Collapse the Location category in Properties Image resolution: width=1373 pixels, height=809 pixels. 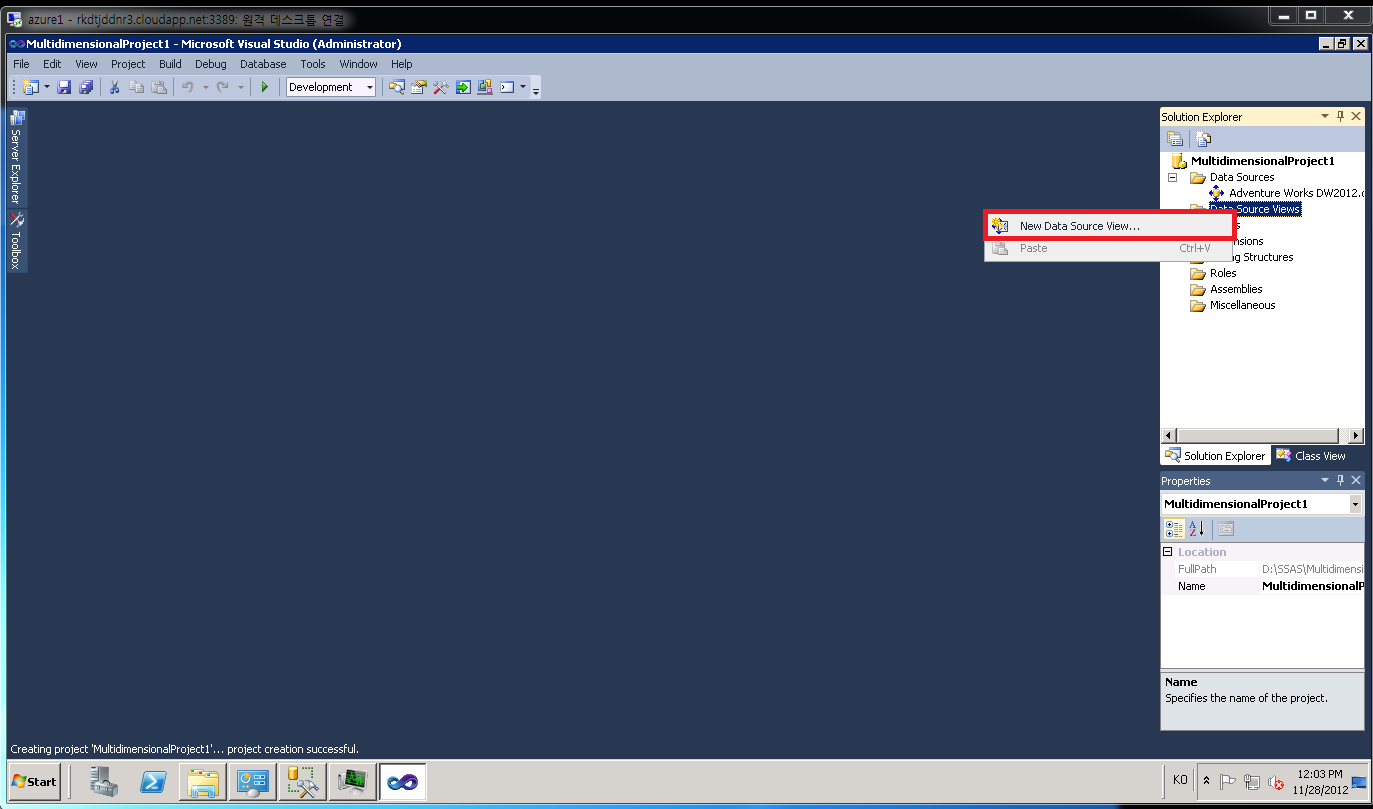tap(1168, 552)
